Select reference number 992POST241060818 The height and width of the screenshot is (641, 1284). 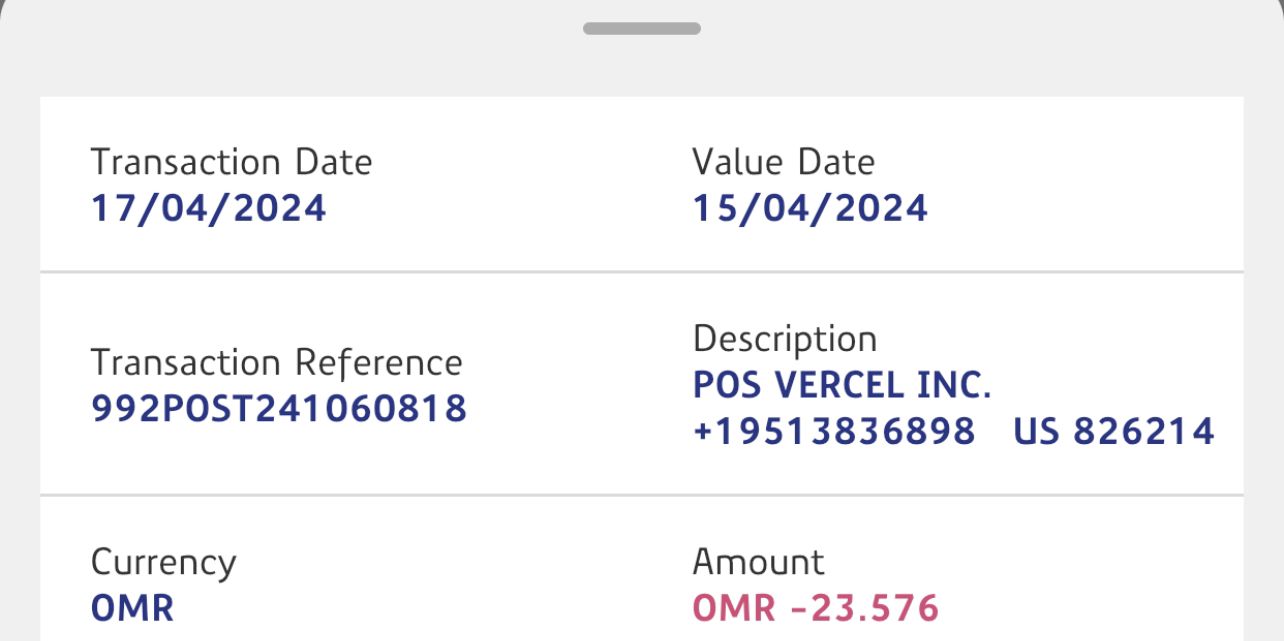click(279, 408)
